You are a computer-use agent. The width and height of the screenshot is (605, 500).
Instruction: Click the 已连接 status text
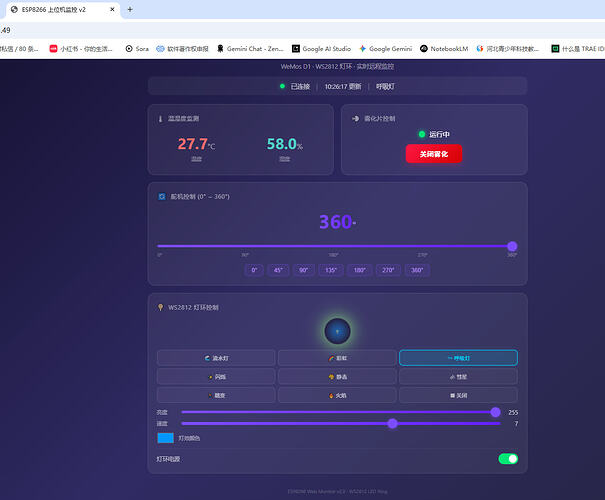click(300, 86)
